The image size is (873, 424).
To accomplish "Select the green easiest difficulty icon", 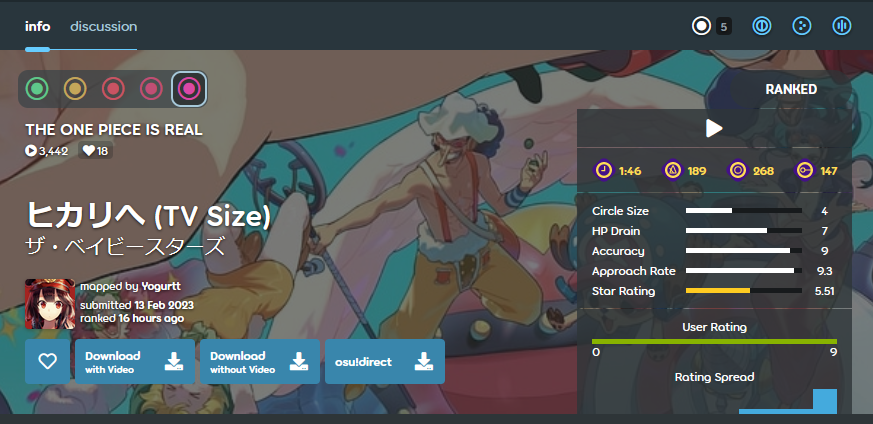I will pyautogui.click(x=37, y=88).
